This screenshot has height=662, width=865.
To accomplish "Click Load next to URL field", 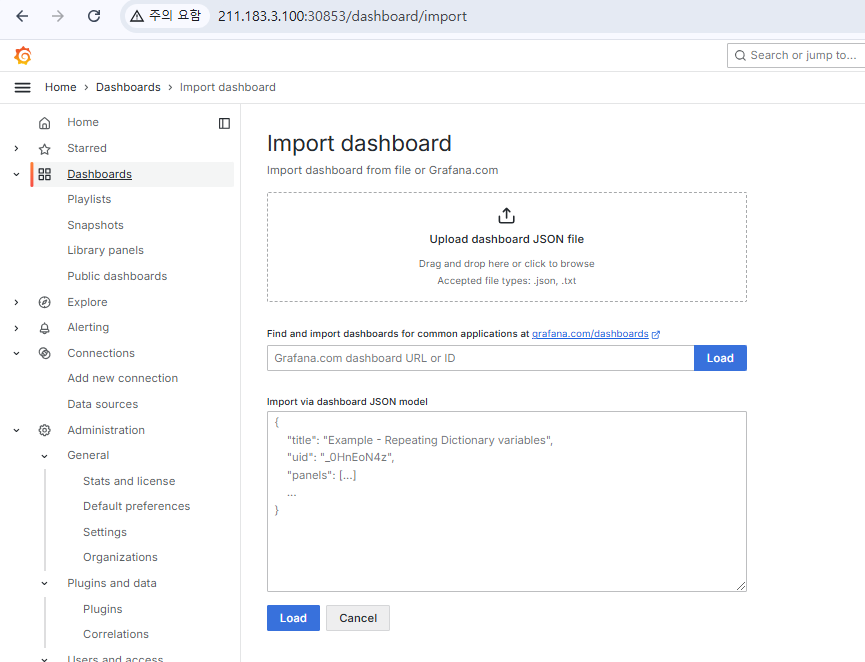I will point(720,358).
